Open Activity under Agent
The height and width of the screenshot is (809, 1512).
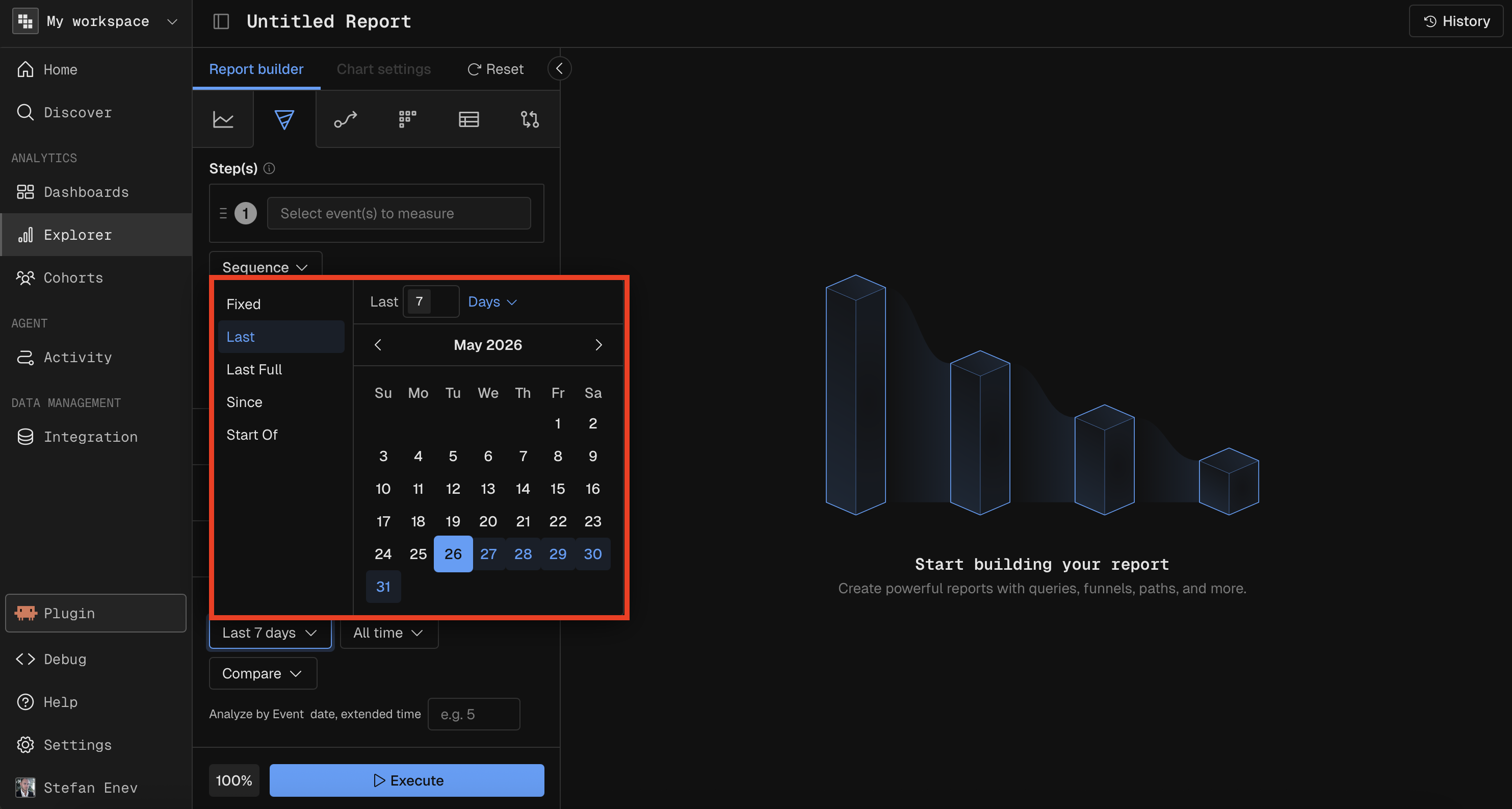pos(96,357)
